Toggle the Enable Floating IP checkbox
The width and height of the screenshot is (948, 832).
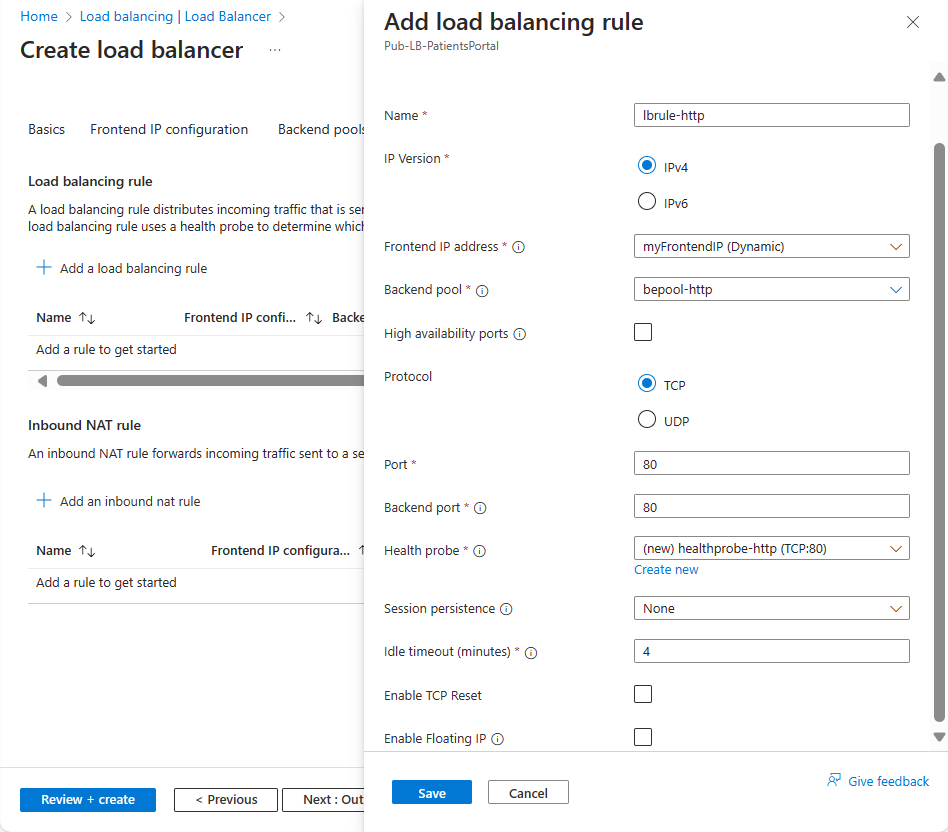(x=643, y=736)
